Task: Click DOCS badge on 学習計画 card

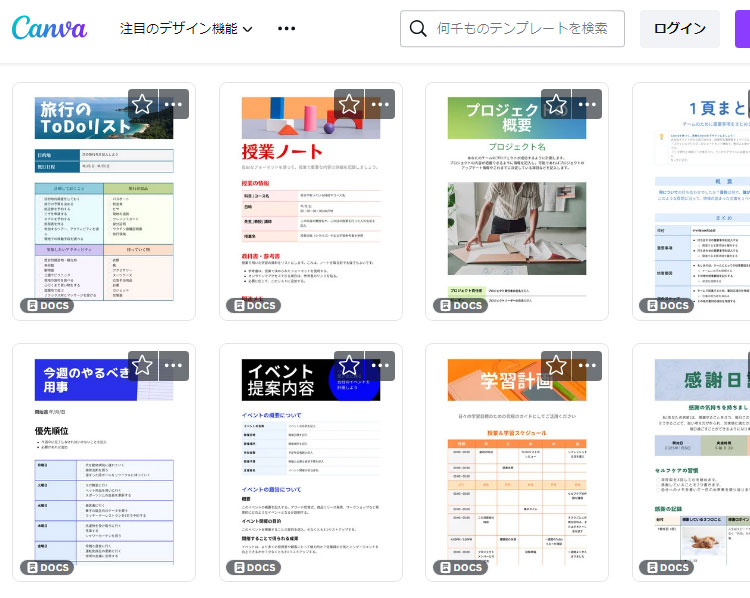Action: point(460,567)
